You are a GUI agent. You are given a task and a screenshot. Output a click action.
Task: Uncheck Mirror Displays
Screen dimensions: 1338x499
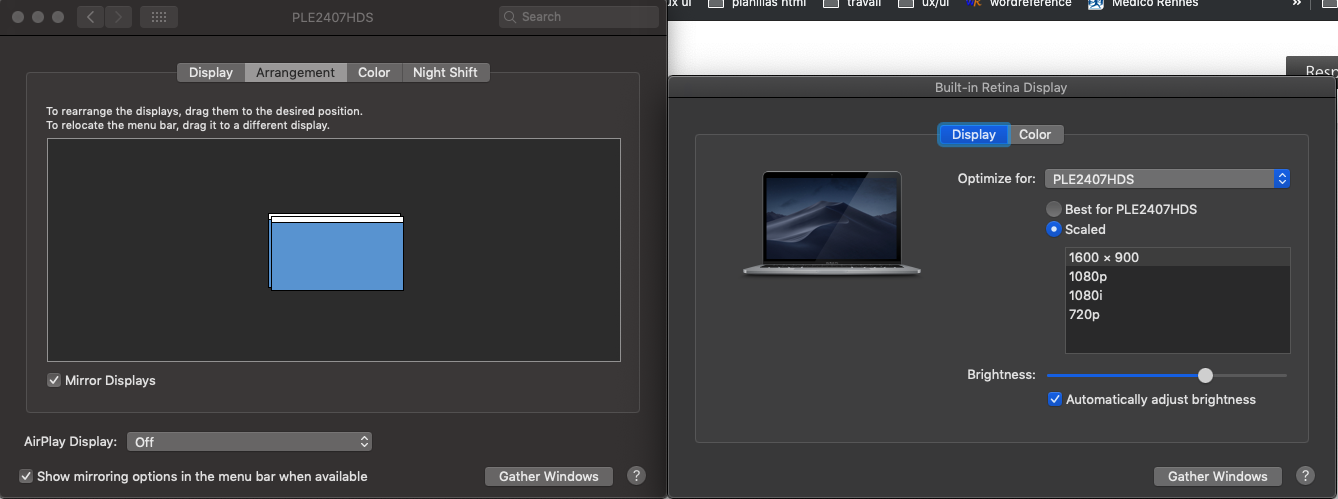coord(54,380)
